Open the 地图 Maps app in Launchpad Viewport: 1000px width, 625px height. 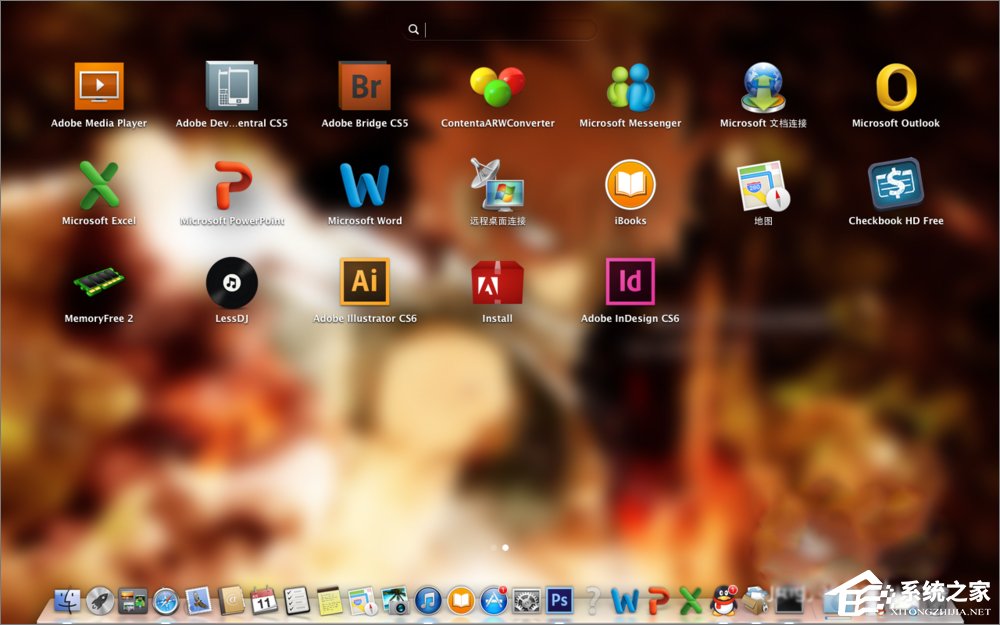pyautogui.click(x=763, y=186)
